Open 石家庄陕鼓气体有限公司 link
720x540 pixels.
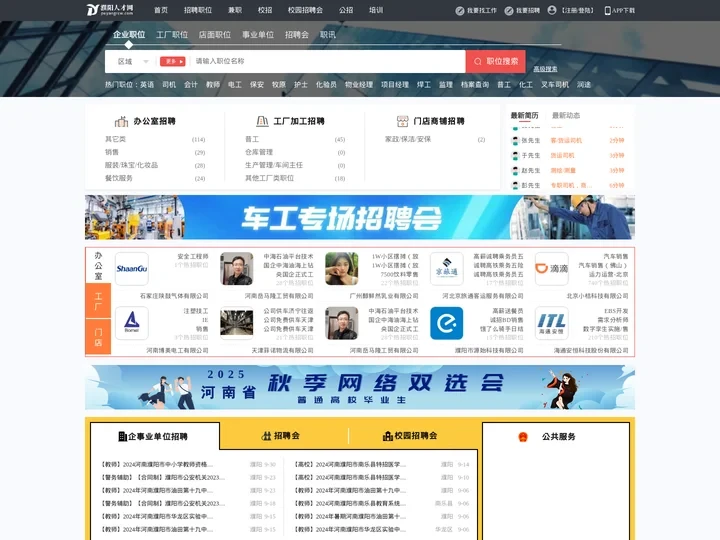pyautogui.click(x=174, y=296)
